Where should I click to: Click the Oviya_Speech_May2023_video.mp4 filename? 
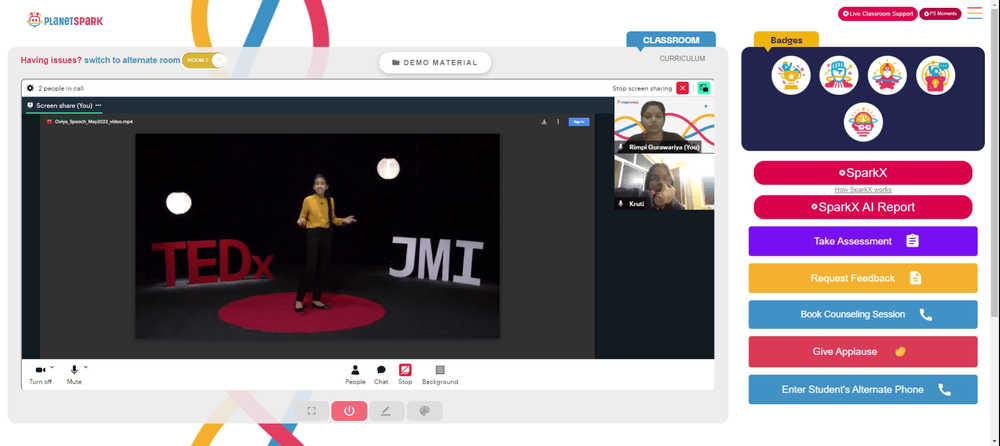point(94,121)
